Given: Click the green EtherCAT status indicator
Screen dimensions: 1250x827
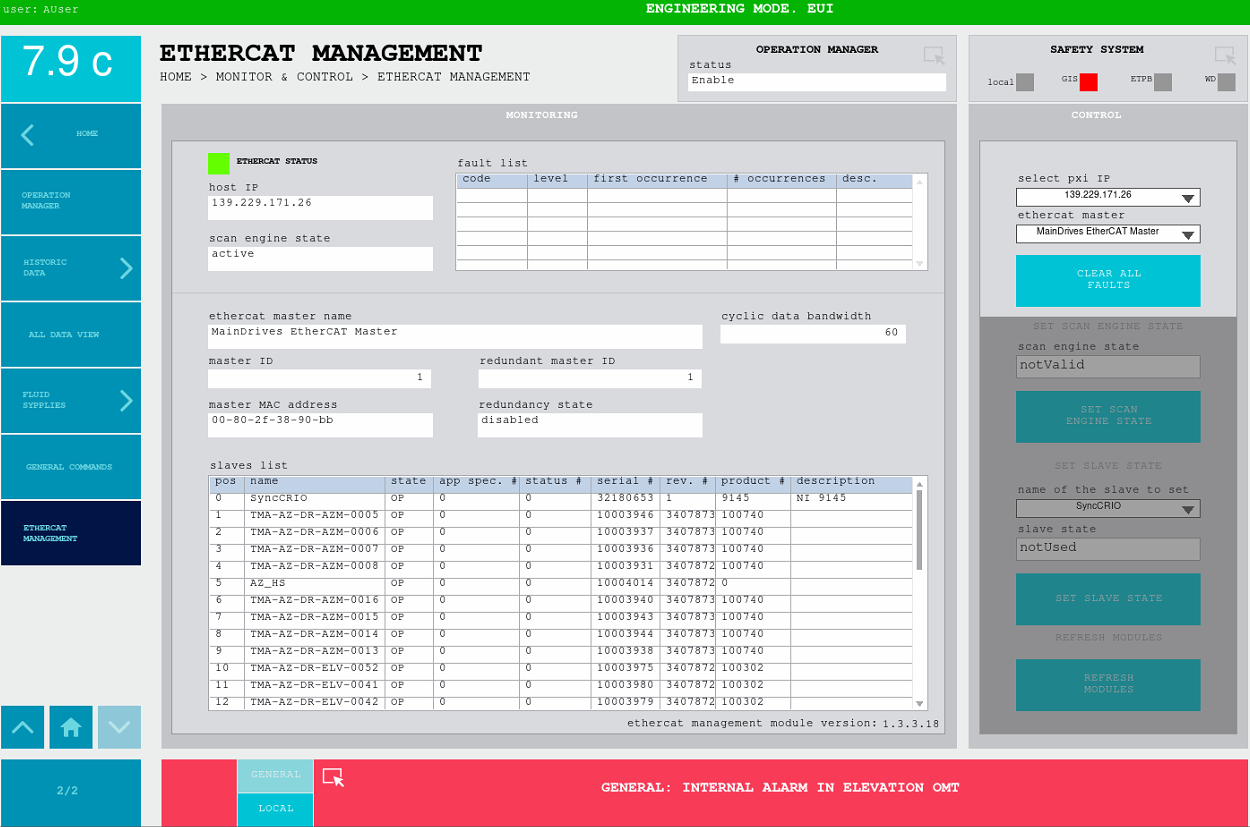Looking at the screenshot, I should 218,162.
